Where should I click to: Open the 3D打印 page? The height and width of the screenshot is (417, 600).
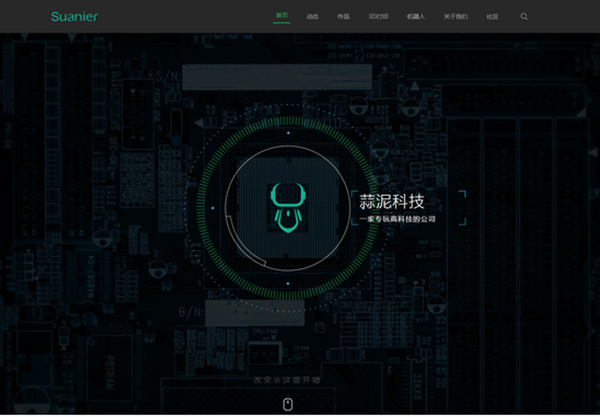click(378, 17)
